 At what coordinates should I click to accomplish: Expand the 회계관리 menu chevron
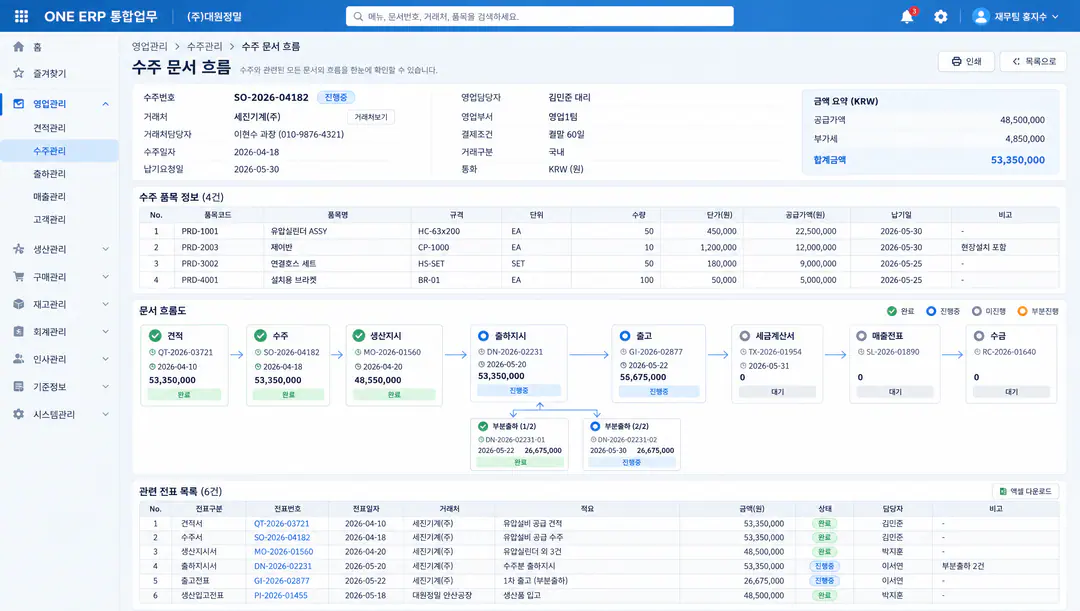pos(105,332)
